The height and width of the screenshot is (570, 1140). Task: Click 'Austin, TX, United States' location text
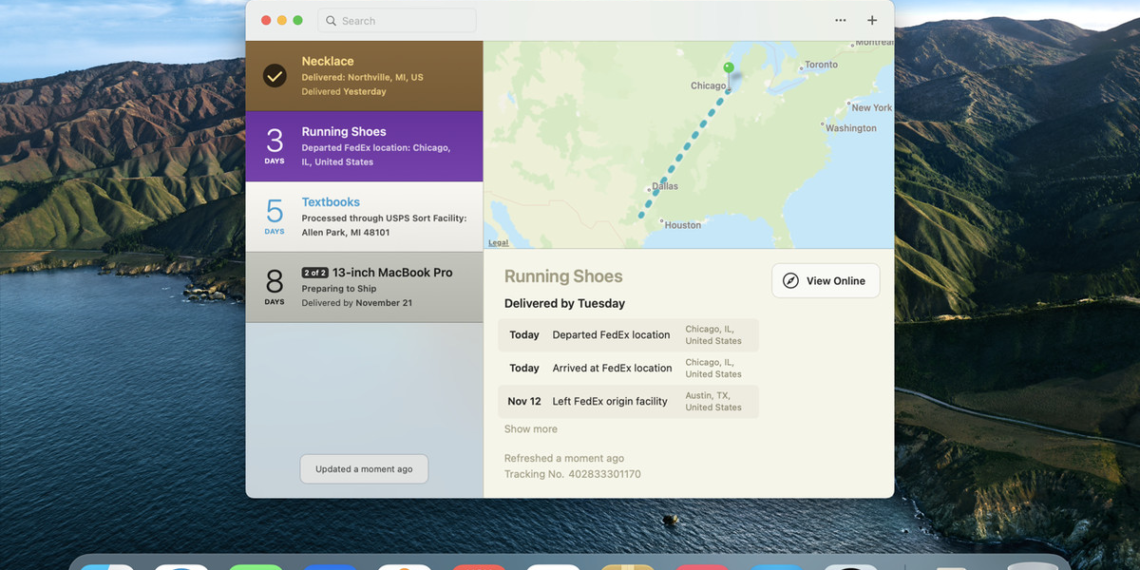coord(713,401)
